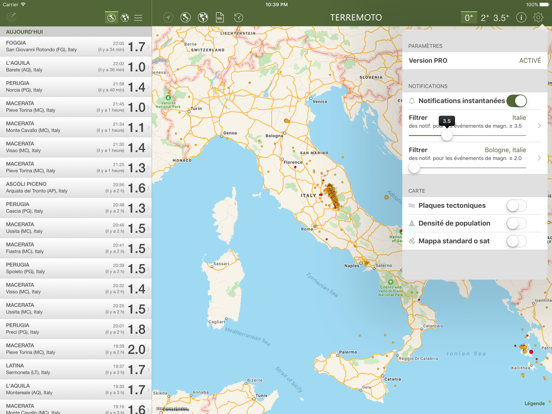The width and height of the screenshot is (552, 414).
Task: Open L'Aquila Montereale 1.7 event
Action: tap(76, 389)
